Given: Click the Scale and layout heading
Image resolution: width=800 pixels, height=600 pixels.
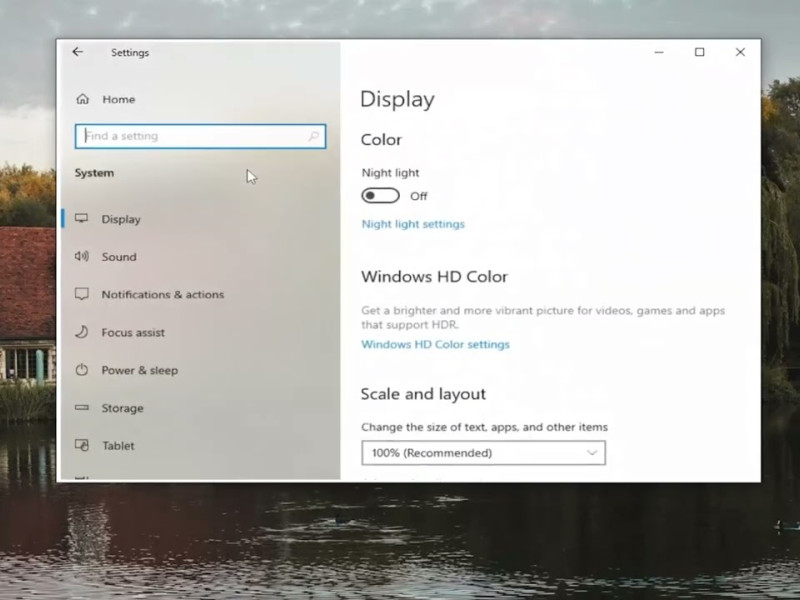Looking at the screenshot, I should pos(423,394).
